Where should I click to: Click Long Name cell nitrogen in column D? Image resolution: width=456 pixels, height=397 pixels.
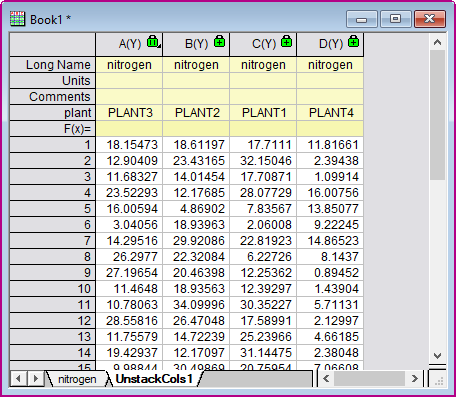pos(330,65)
